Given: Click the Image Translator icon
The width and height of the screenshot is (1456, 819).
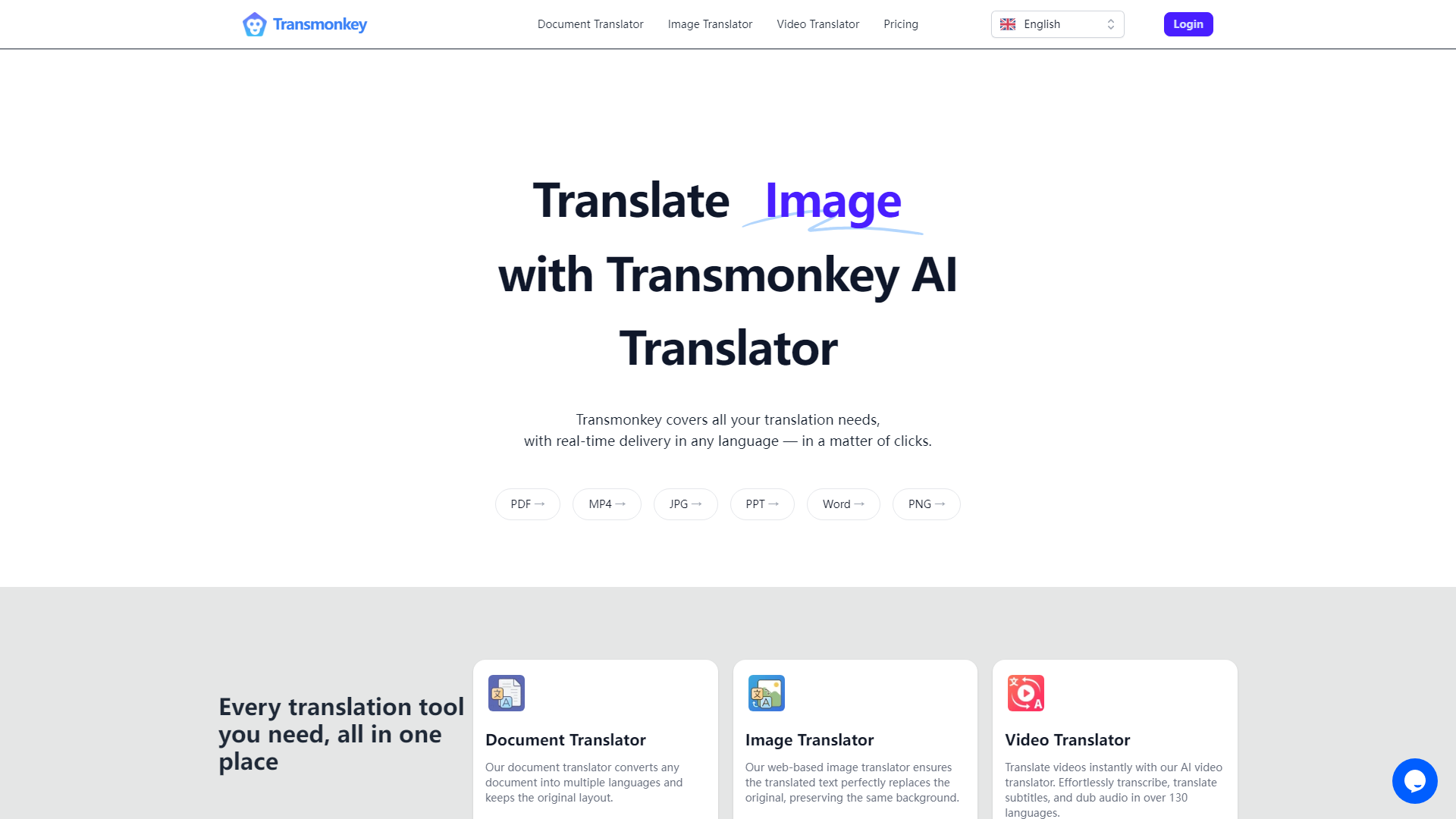Looking at the screenshot, I should pyautogui.click(x=765, y=693).
